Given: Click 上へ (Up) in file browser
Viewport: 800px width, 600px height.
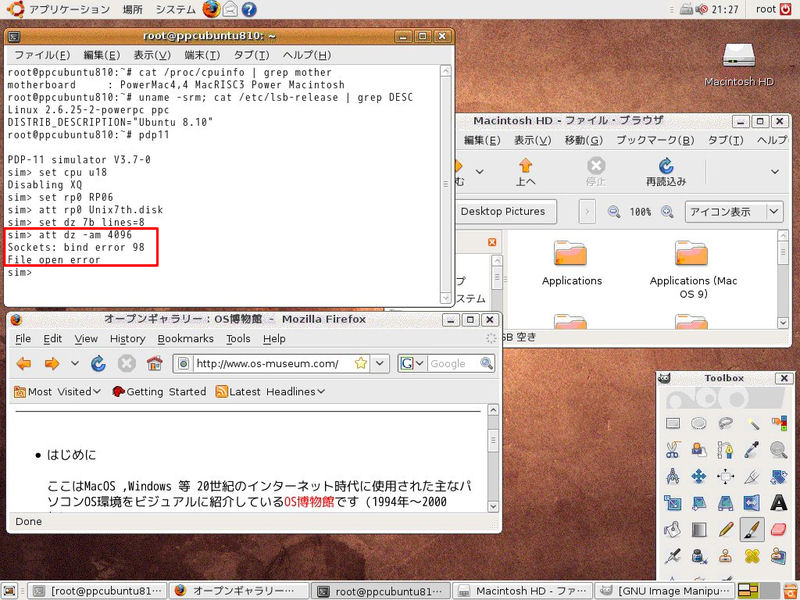Looking at the screenshot, I should [526, 172].
